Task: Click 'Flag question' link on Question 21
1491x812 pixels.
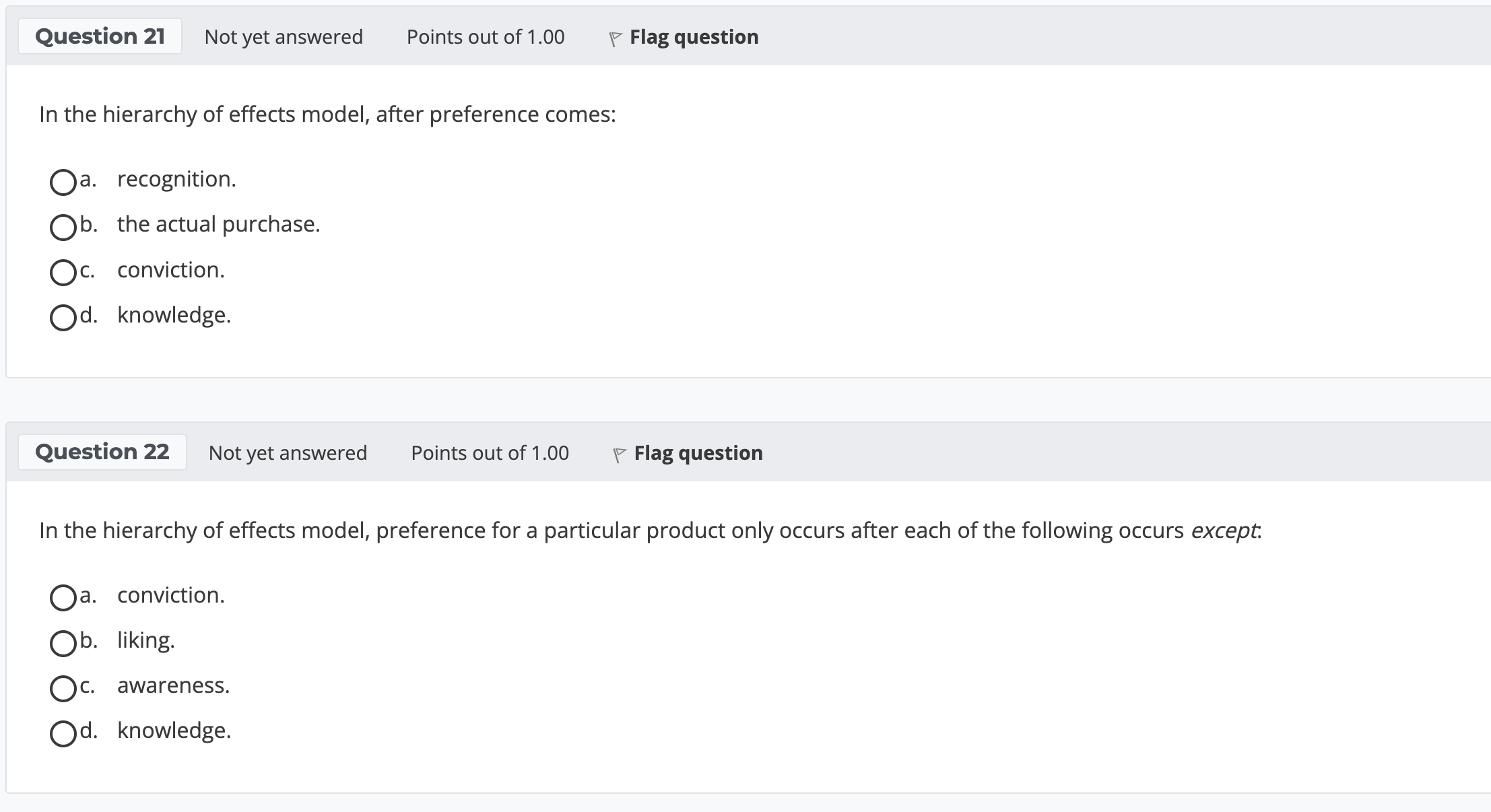Action: point(694,37)
